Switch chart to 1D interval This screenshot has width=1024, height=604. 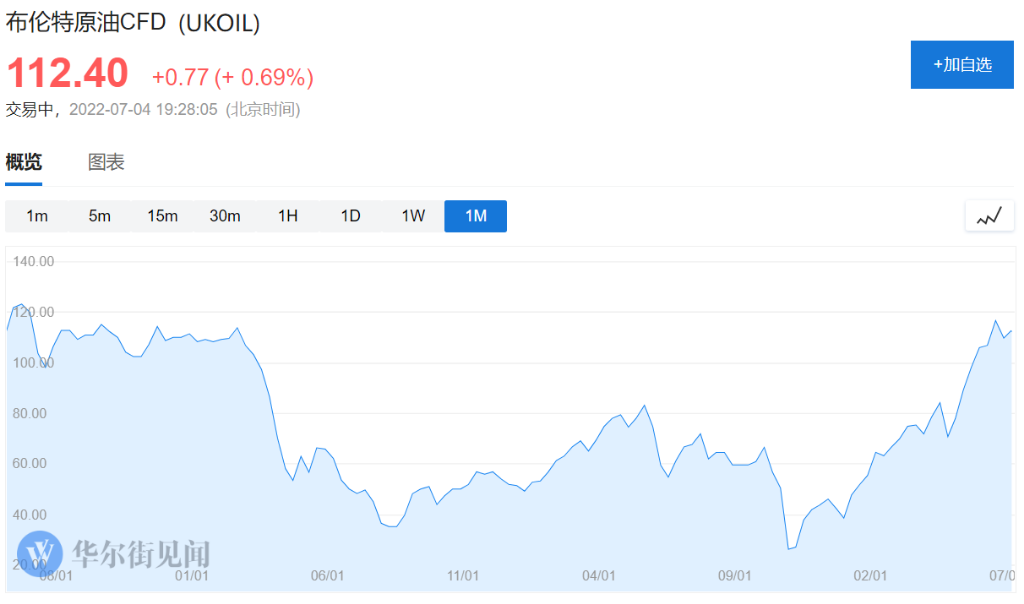(350, 216)
